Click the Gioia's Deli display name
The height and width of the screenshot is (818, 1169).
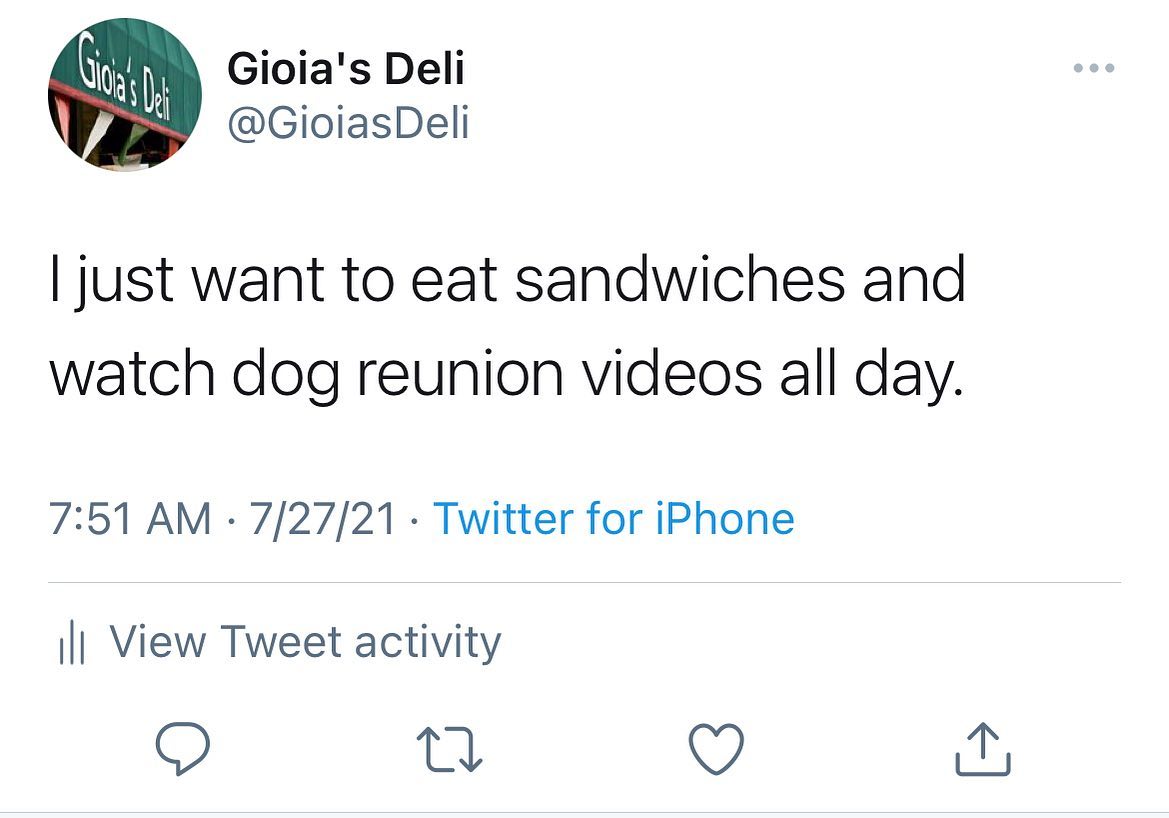point(346,69)
